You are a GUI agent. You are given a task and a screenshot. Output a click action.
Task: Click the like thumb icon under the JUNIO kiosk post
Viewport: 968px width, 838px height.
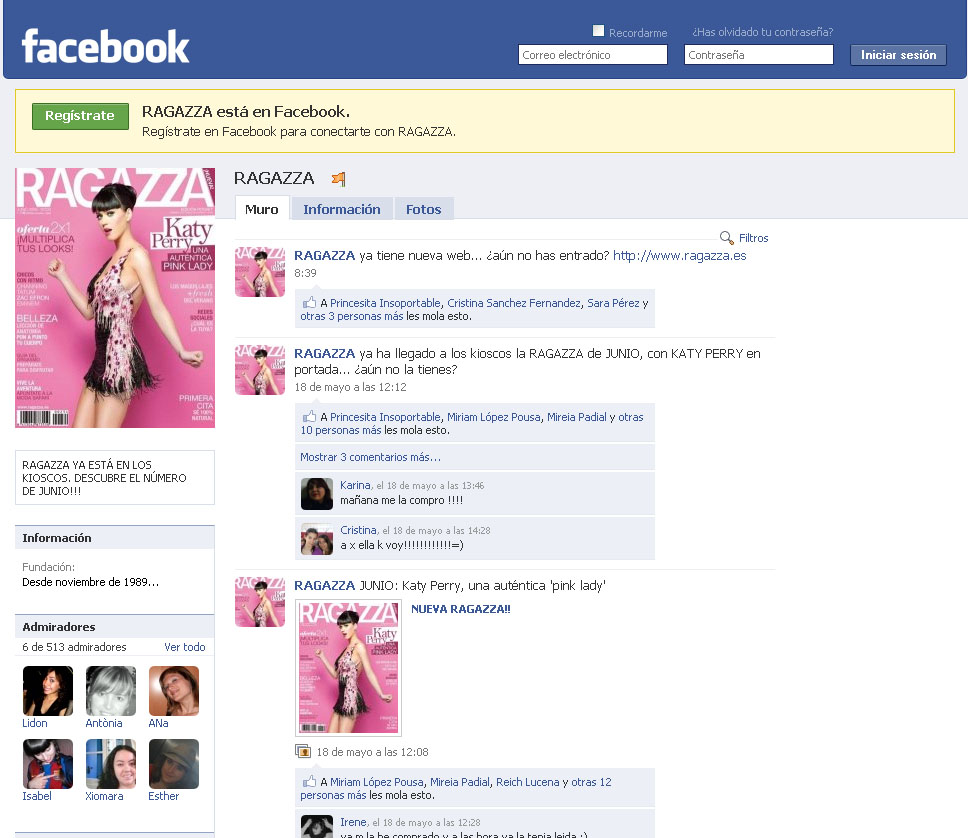pos(309,416)
